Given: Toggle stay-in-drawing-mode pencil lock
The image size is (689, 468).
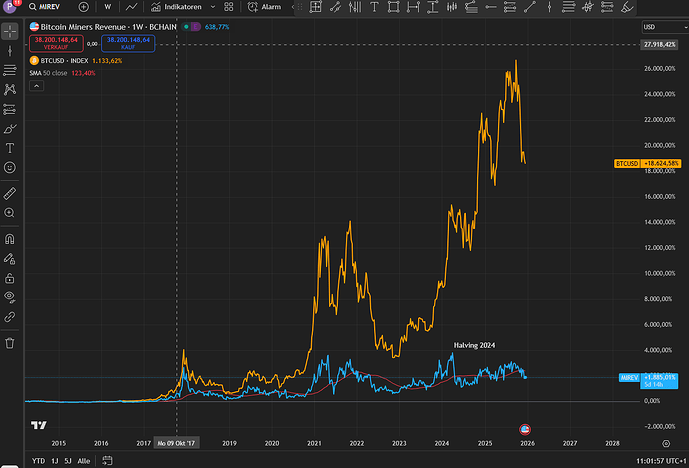Looking at the screenshot, I should pyautogui.click(x=10, y=259).
